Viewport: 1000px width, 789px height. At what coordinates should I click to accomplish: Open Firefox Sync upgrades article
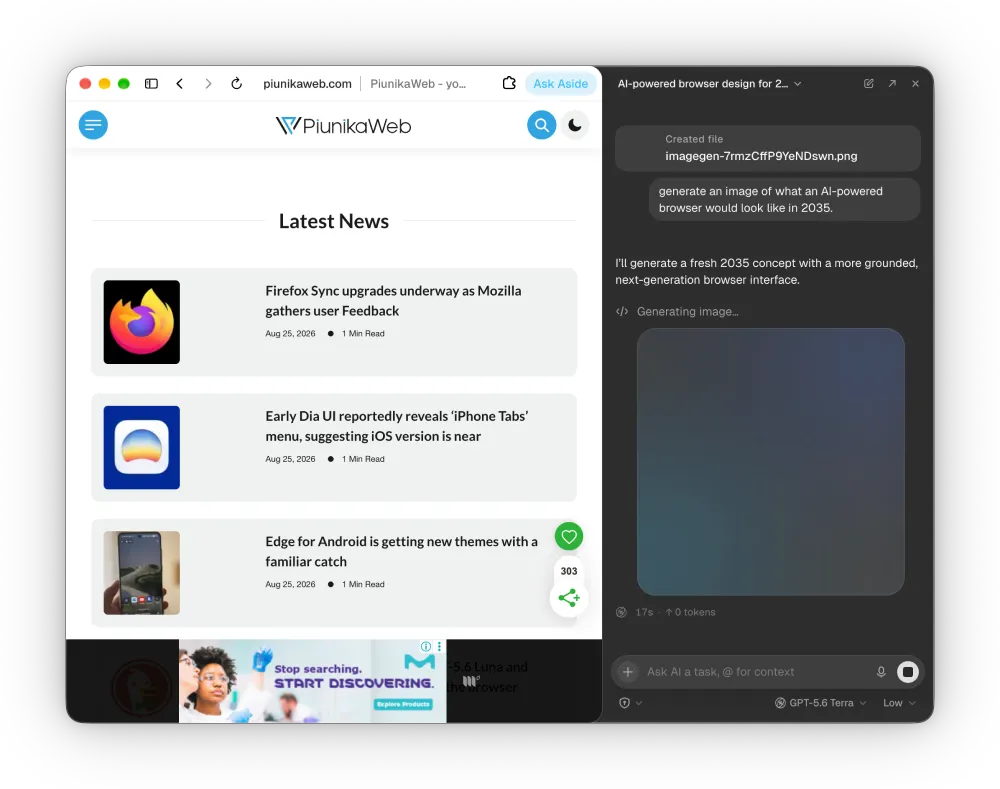click(x=393, y=300)
